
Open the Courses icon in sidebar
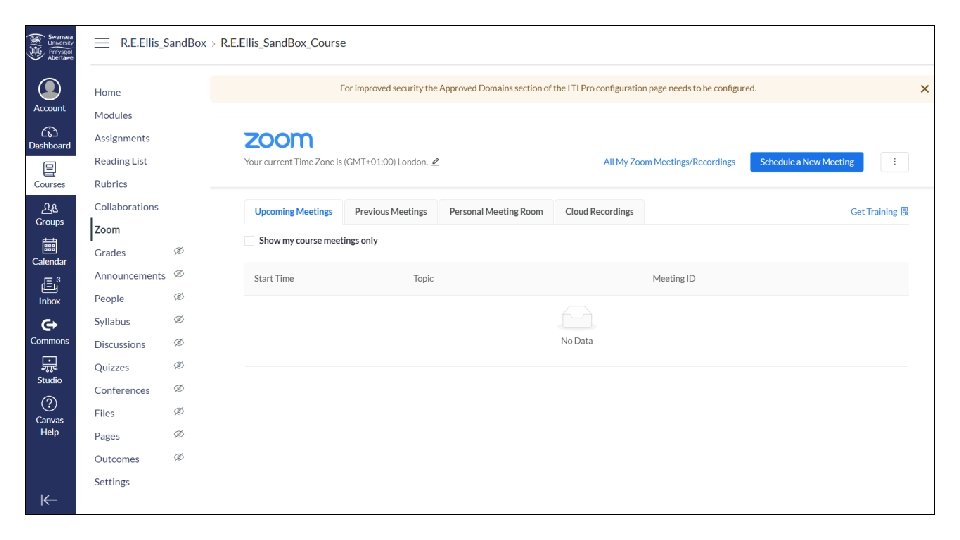pos(50,169)
